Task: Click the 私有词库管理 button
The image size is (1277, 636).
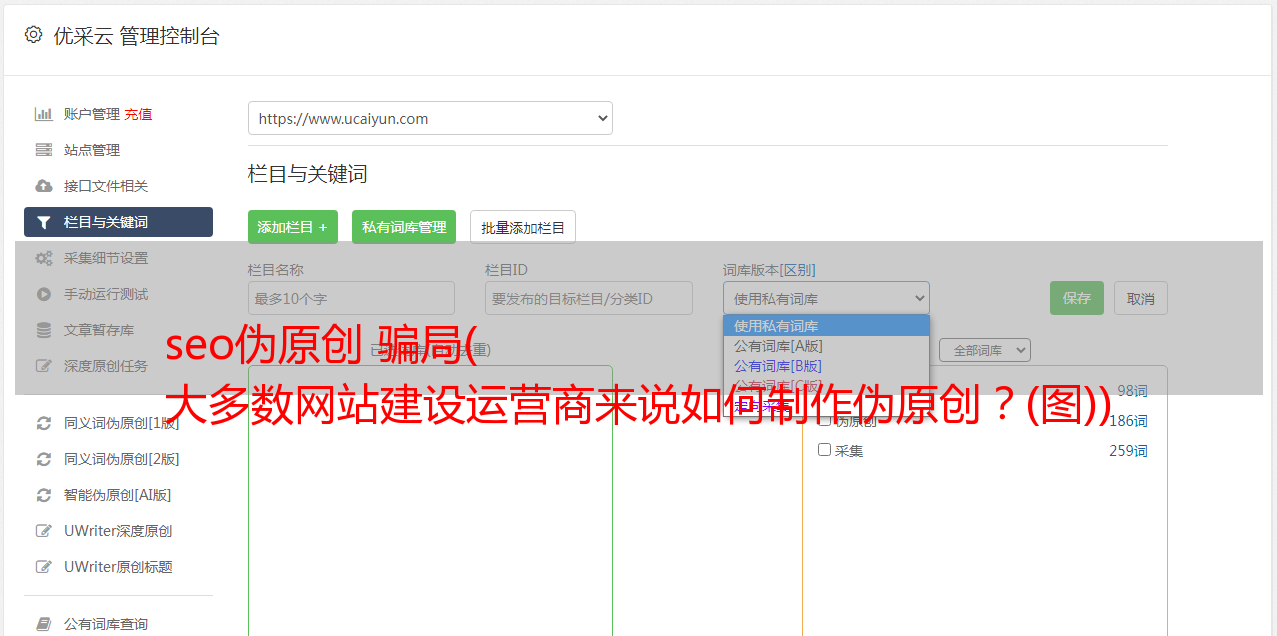Action: (x=404, y=227)
